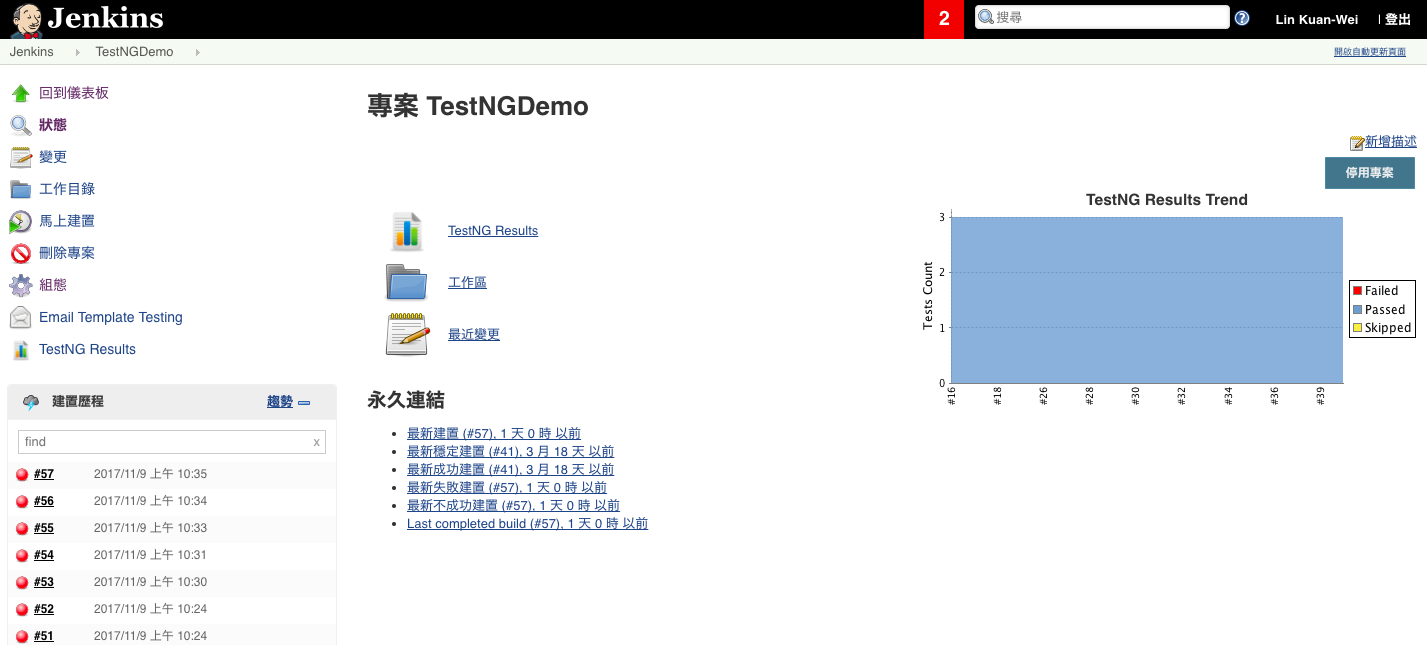Viewport: 1427px width, 645px height.
Task: Open Email Template Testing sidebar item
Action: point(111,317)
